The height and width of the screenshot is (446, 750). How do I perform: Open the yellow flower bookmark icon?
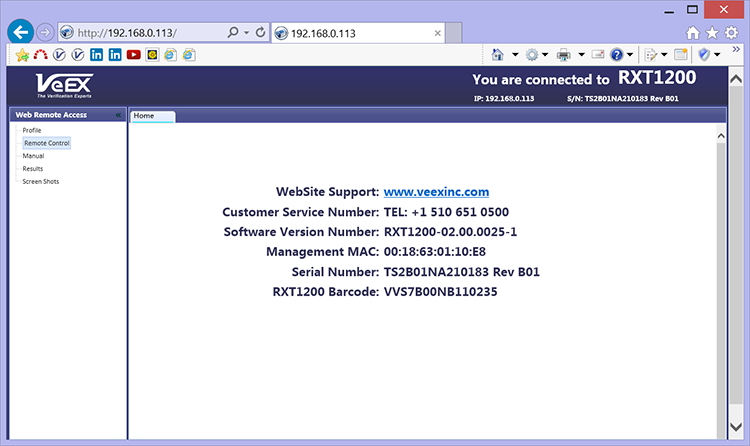point(152,55)
